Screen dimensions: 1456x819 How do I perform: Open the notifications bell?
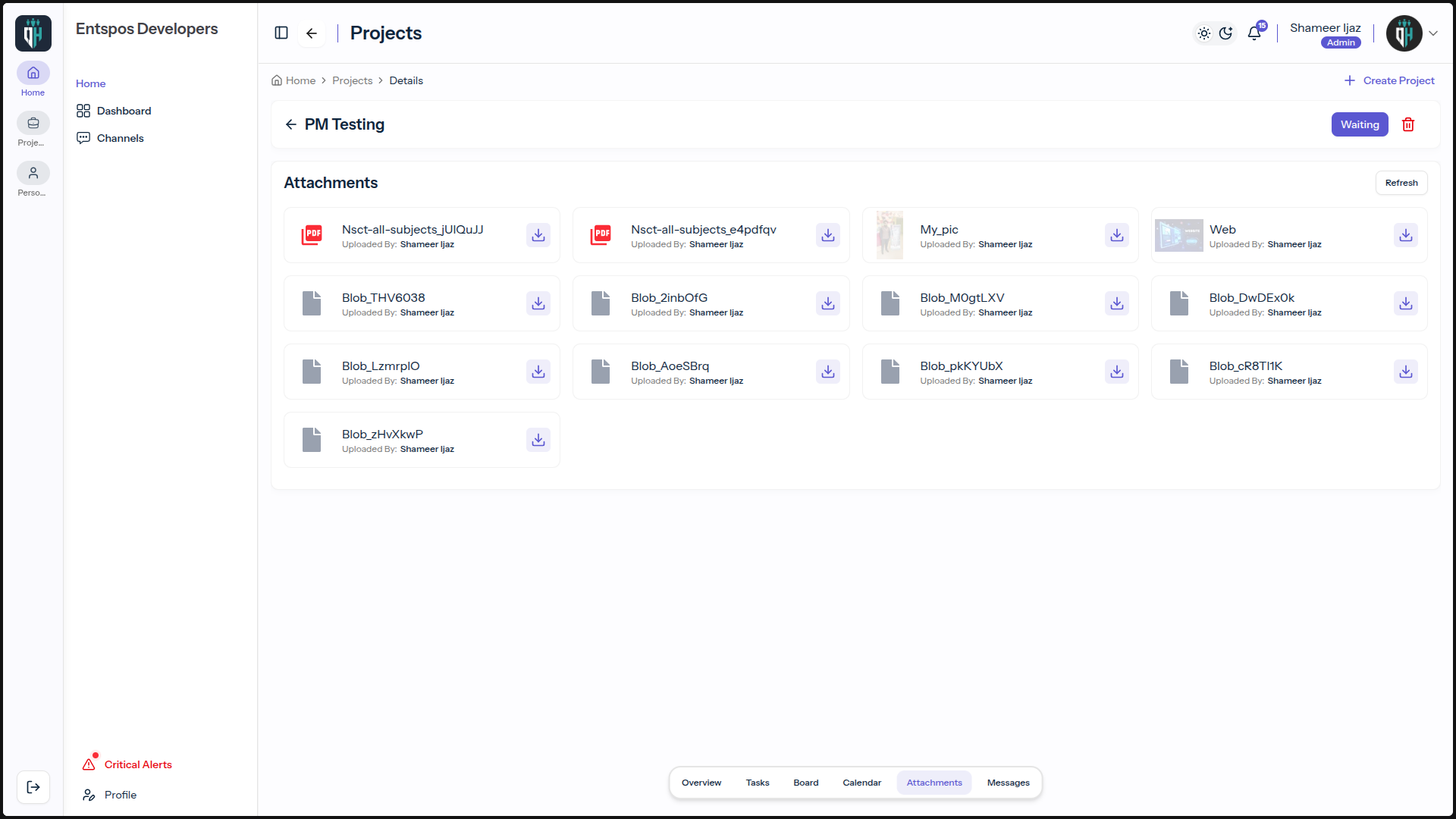[1254, 33]
